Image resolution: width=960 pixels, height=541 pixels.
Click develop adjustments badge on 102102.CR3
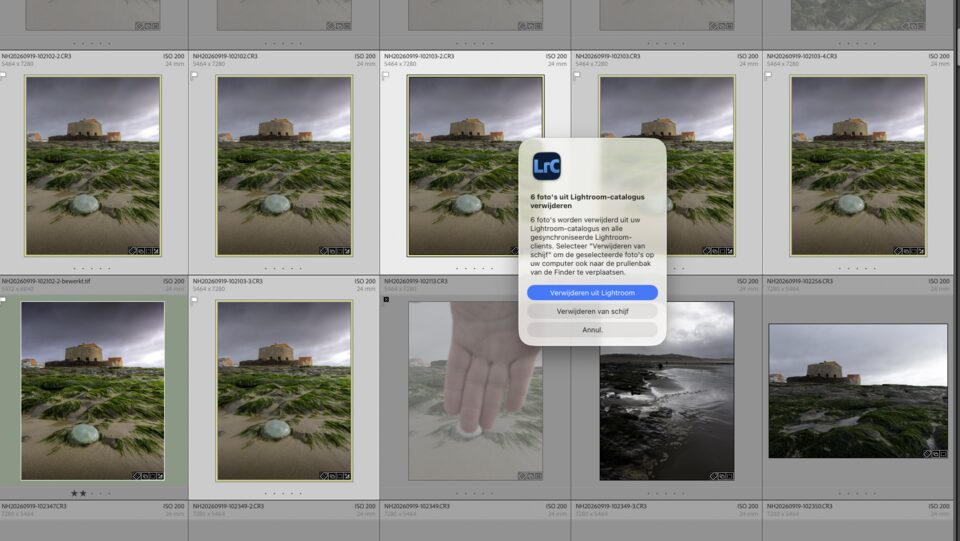coord(347,251)
